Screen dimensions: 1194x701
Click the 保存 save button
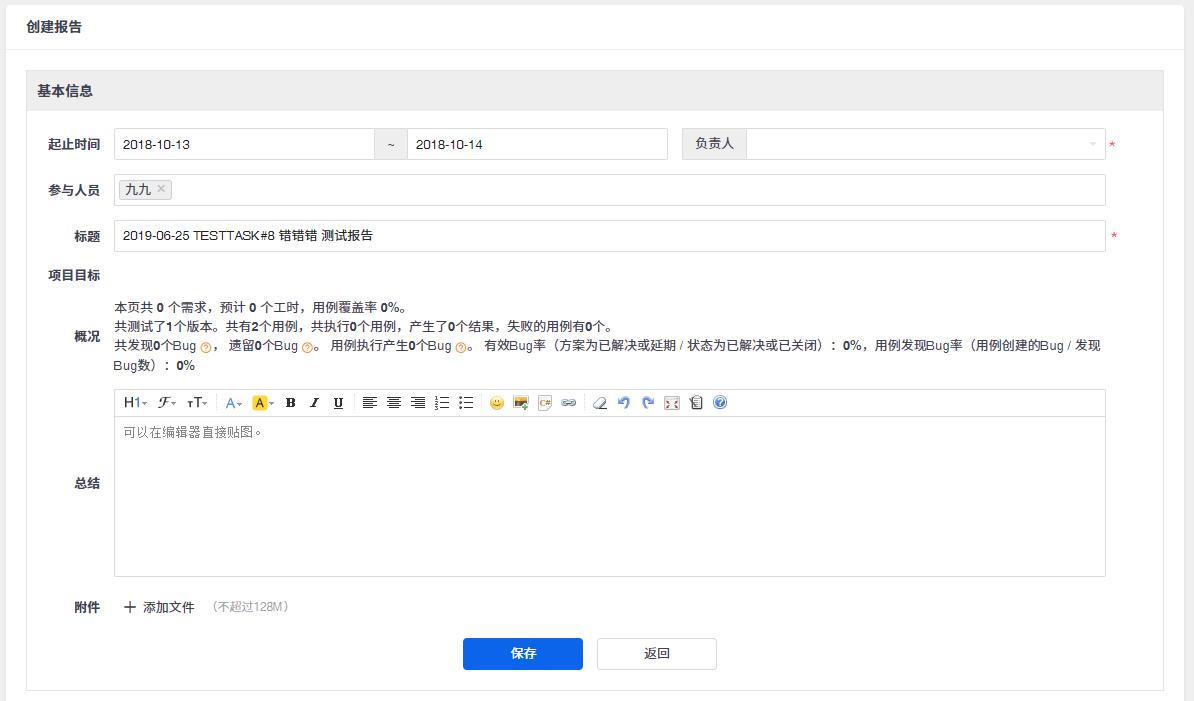pyautogui.click(x=522, y=654)
